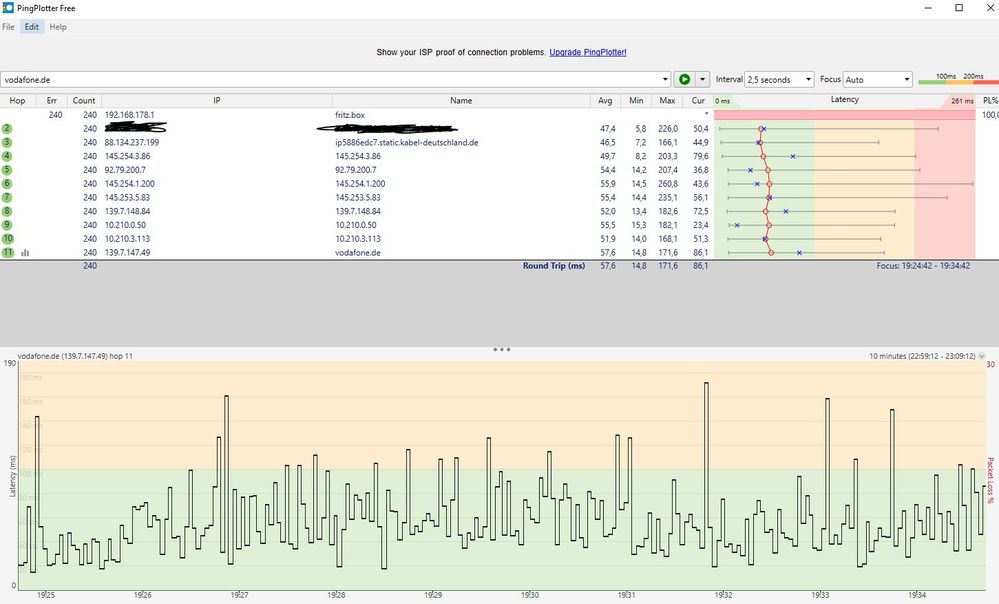Image resolution: width=999 pixels, height=604 pixels.
Task: Click the three-dot splitter handle above the graph
Action: (x=501, y=349)
